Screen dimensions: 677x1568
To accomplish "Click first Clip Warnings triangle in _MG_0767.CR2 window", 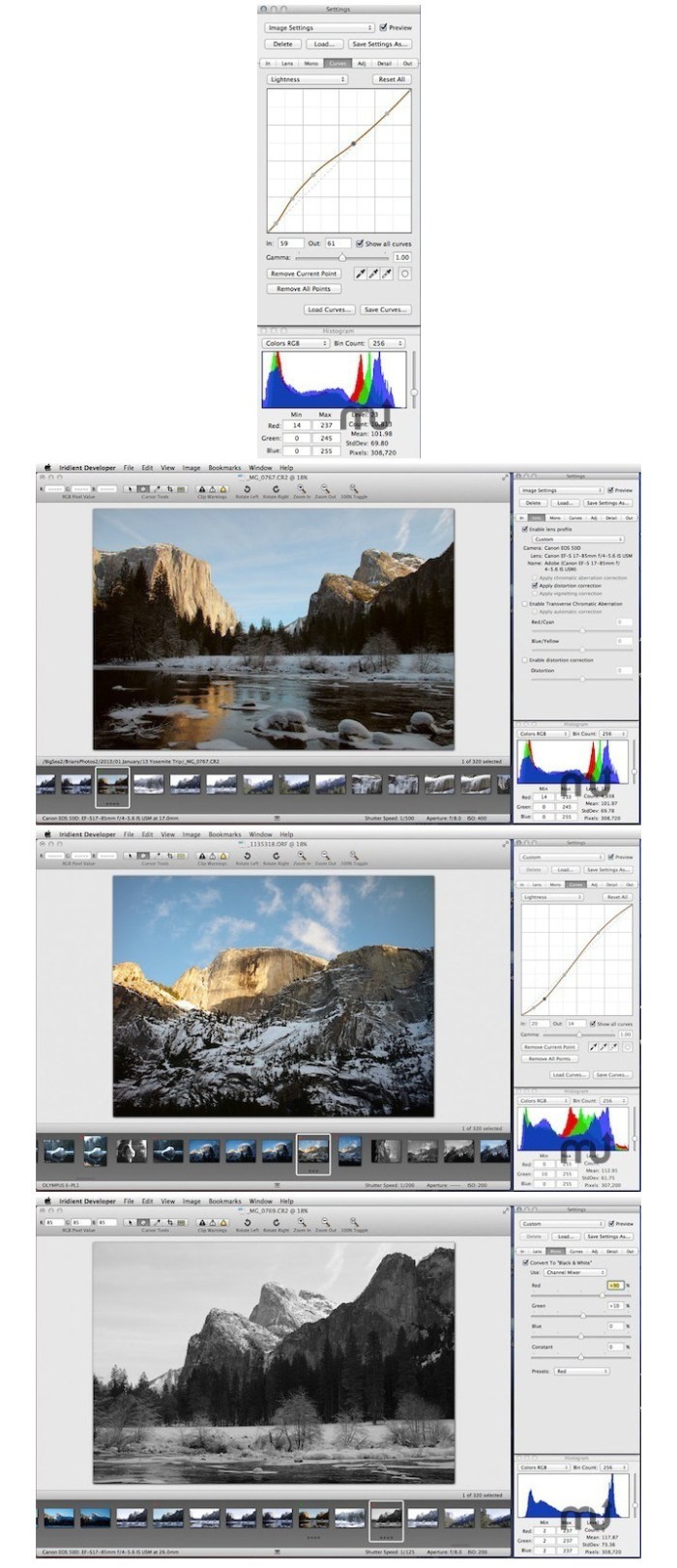I will click(x=202, y=489).
